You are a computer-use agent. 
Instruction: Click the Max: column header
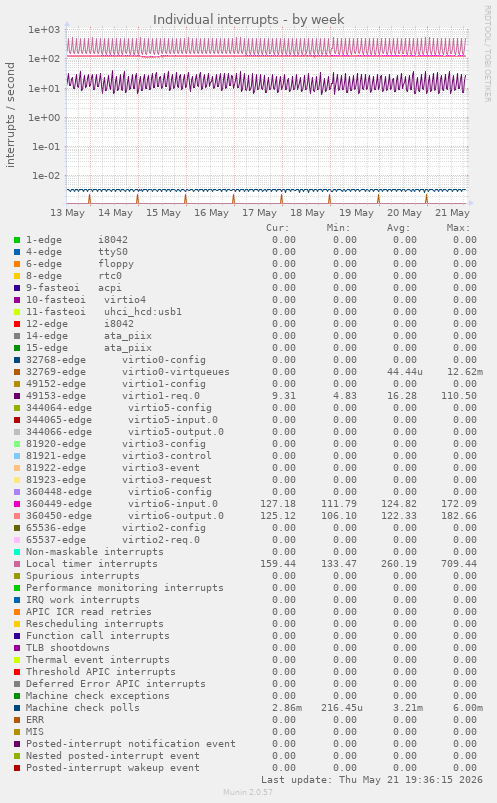(x=458, y=228)
